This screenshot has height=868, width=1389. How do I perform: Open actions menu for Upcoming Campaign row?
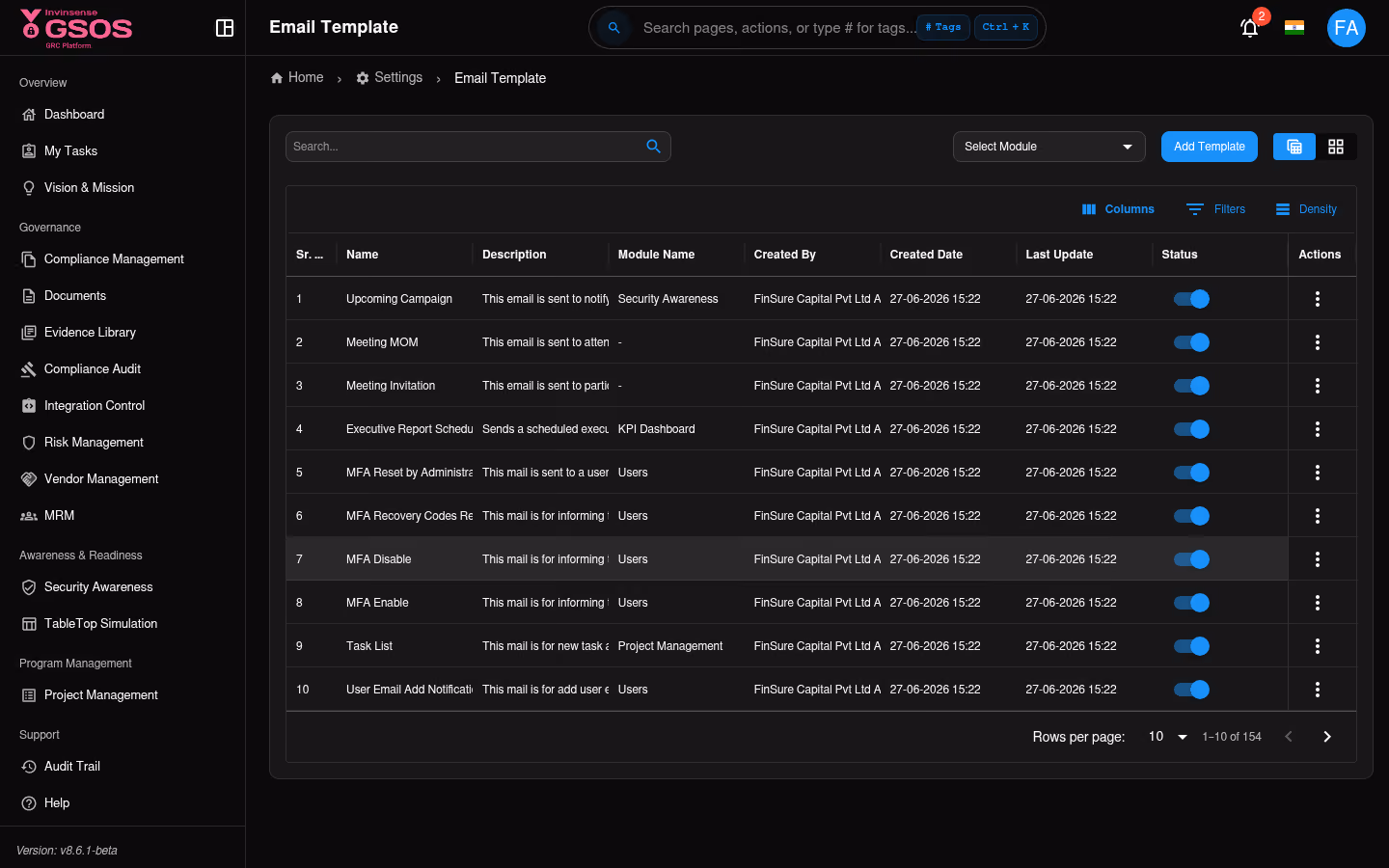[x=1318, y=299]
